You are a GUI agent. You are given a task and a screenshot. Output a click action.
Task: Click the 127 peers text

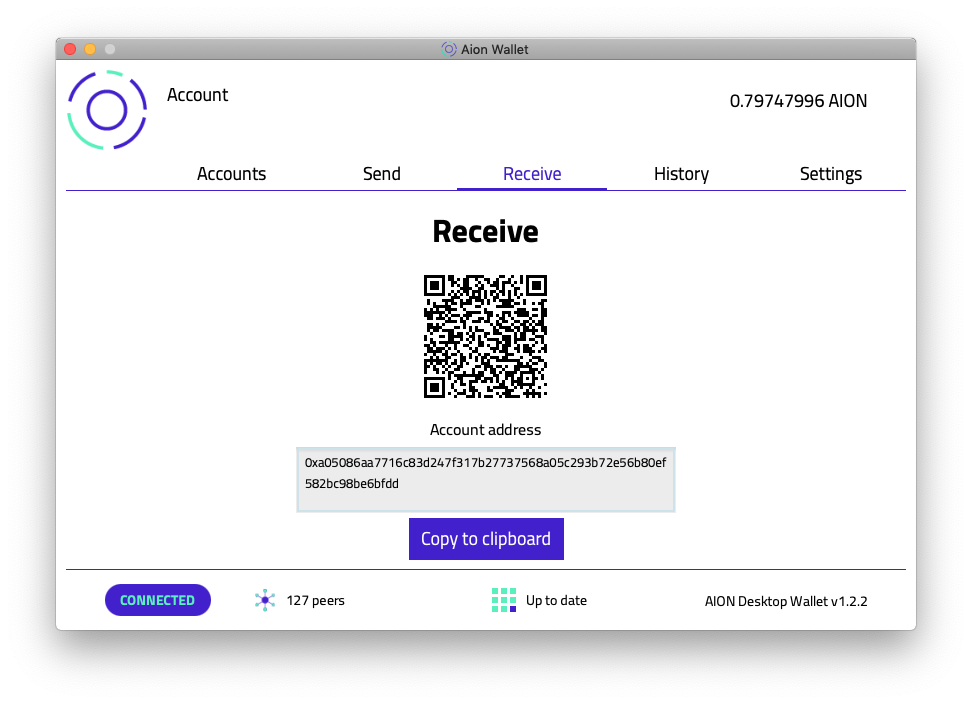316,601
